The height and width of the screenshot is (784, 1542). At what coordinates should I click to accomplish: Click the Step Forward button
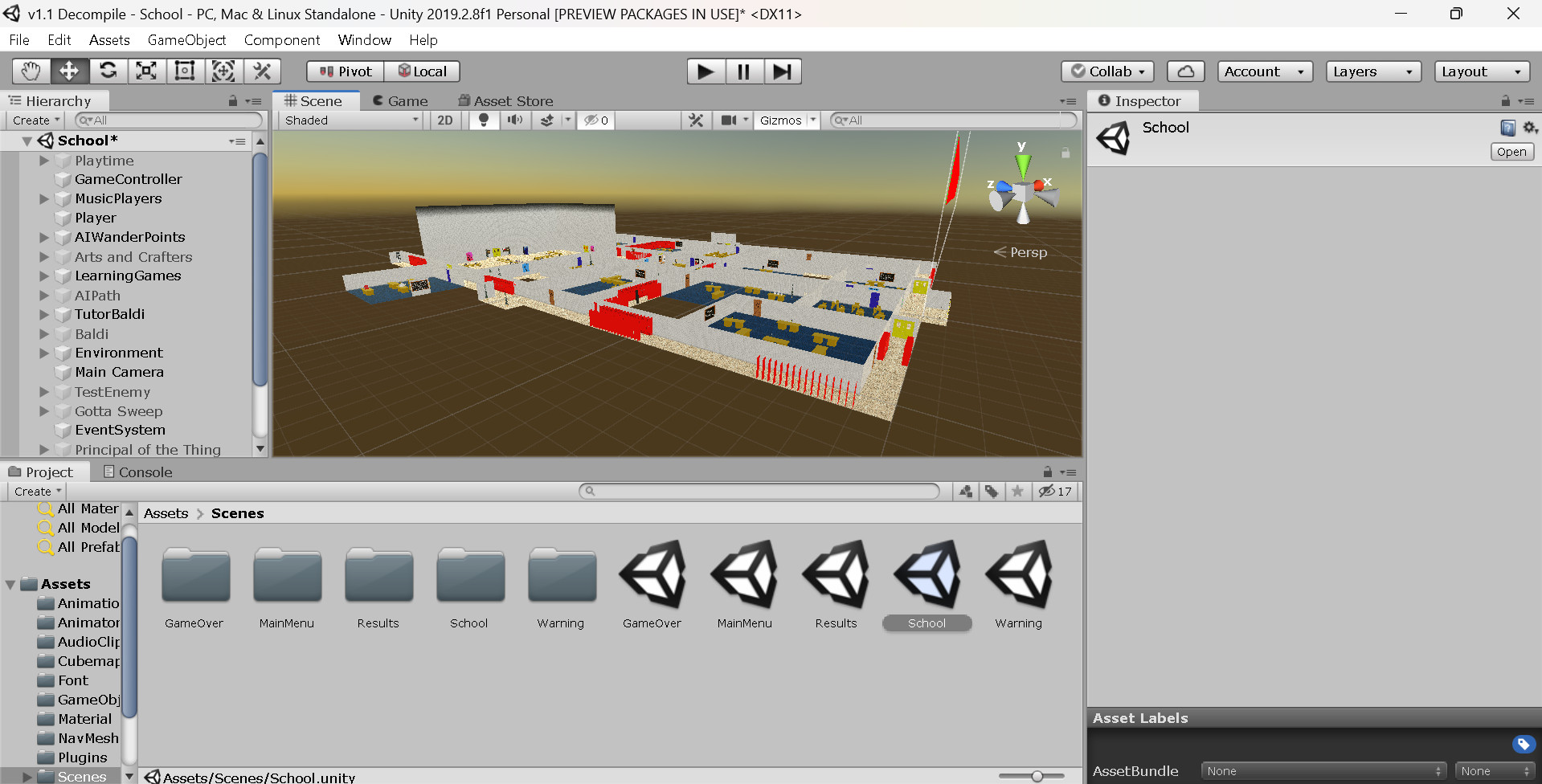click(x=783, y=71)
